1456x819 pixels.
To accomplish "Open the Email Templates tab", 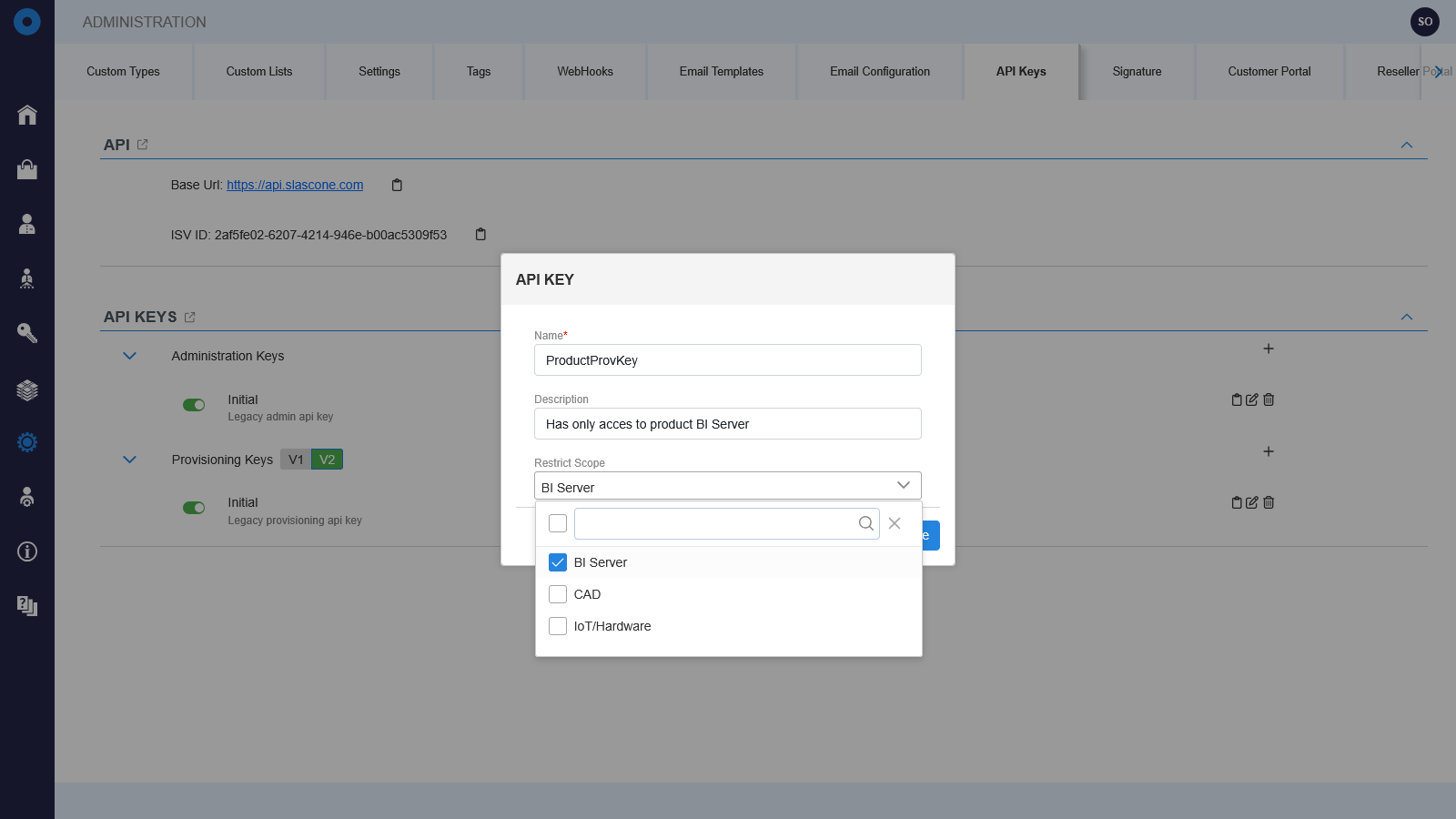I will click(x=722, y=71).
